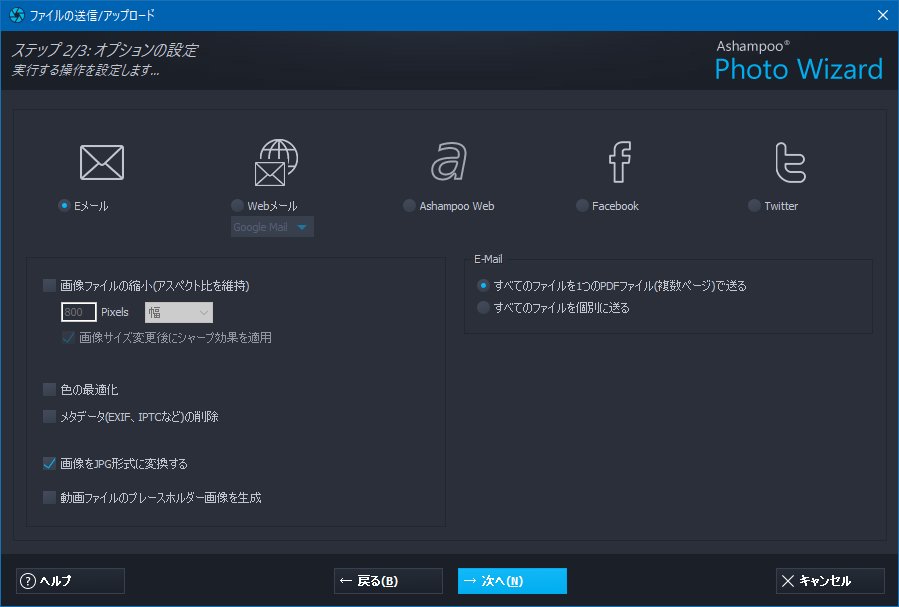
Task: Enable 動画ファイルのプレースホルダー画像を生成 checkbox
Action: tap(50, 498)
